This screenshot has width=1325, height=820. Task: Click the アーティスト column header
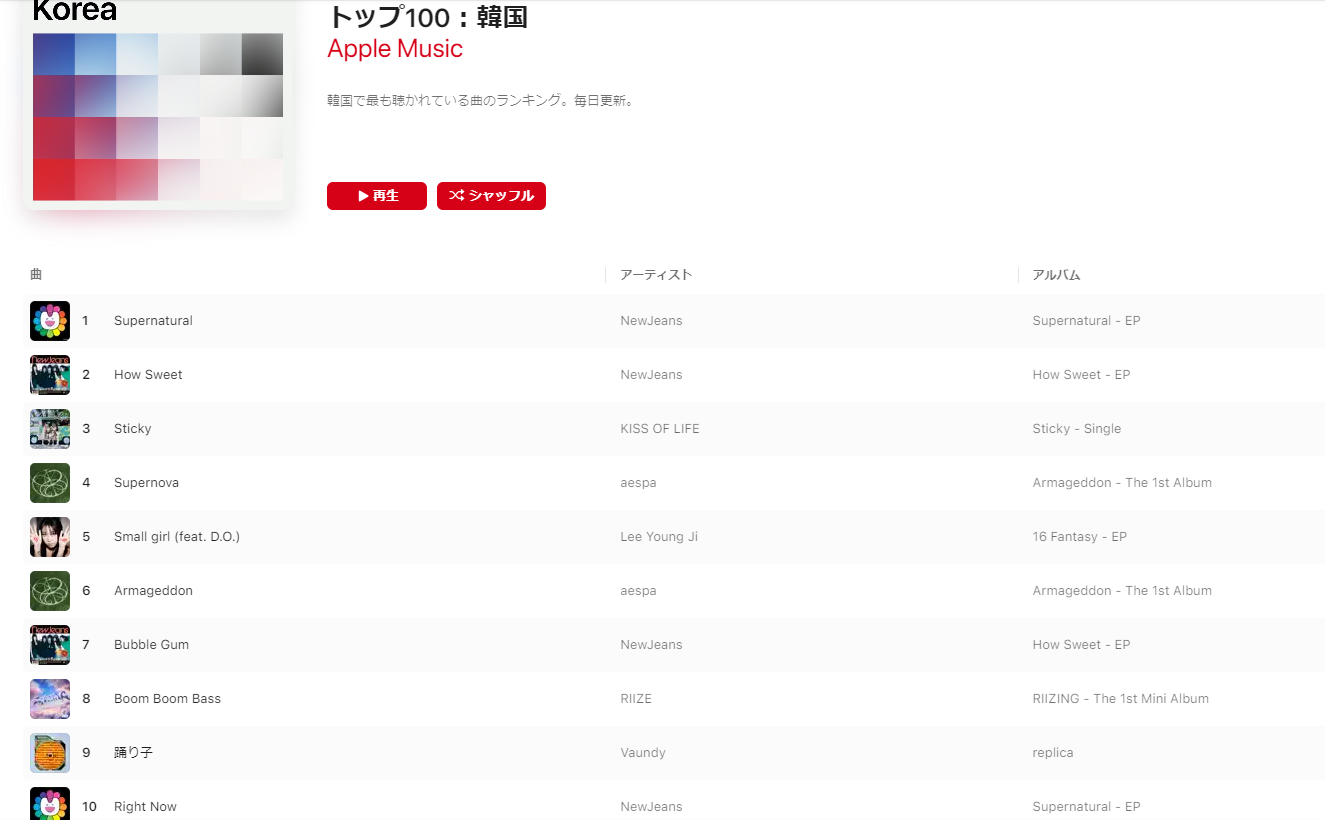656,275
